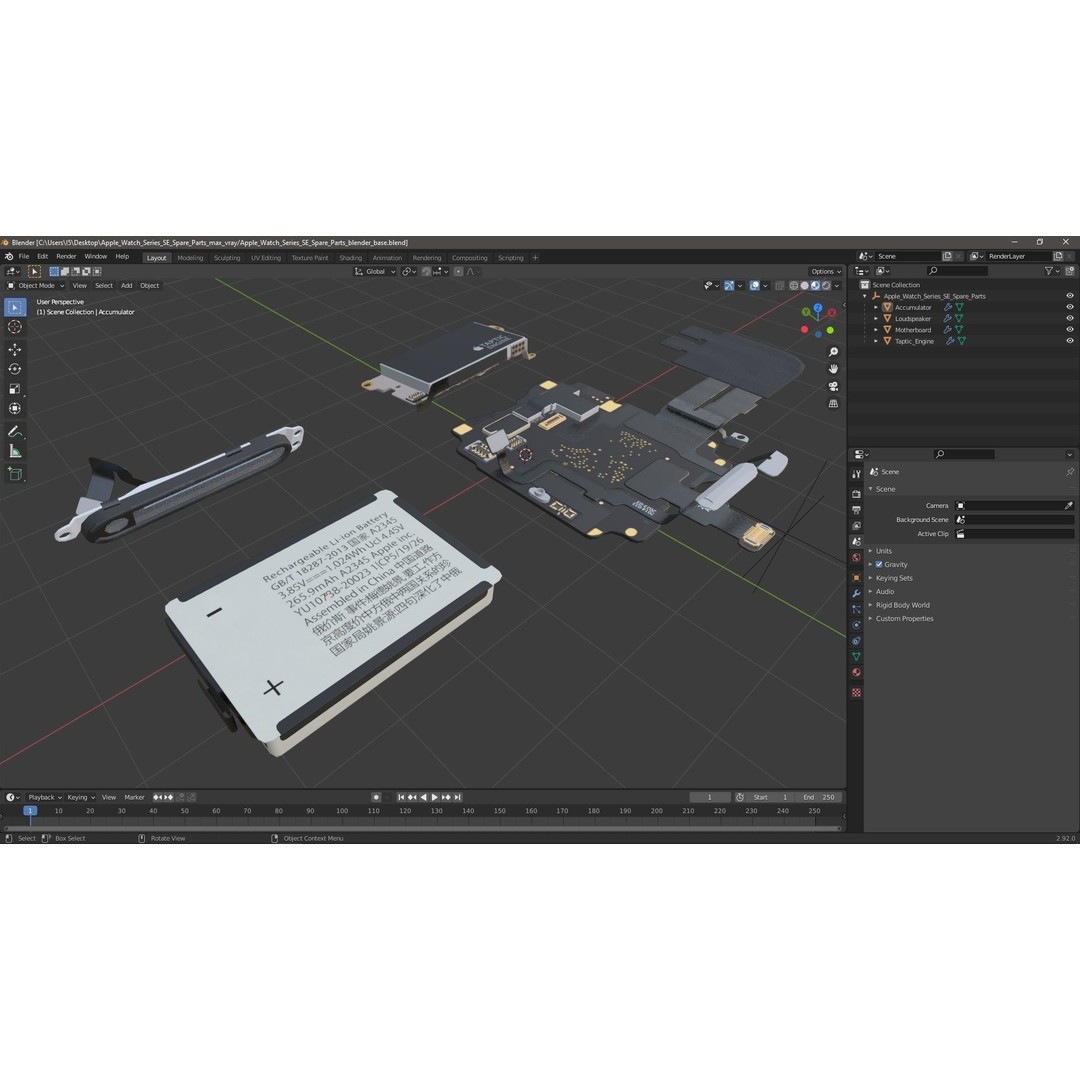Switch to the Modeling workspace tab

click(190, 258)
